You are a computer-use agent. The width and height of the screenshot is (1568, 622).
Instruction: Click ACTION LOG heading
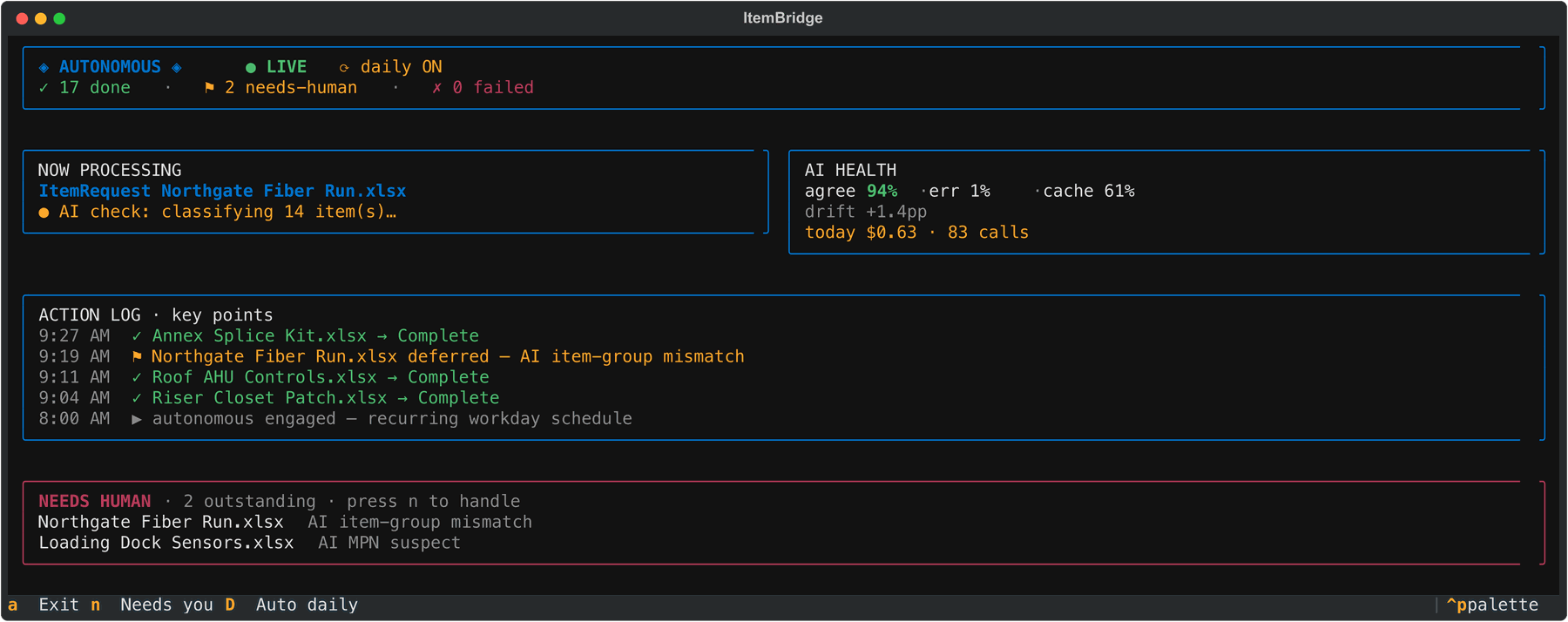[90, 315]
